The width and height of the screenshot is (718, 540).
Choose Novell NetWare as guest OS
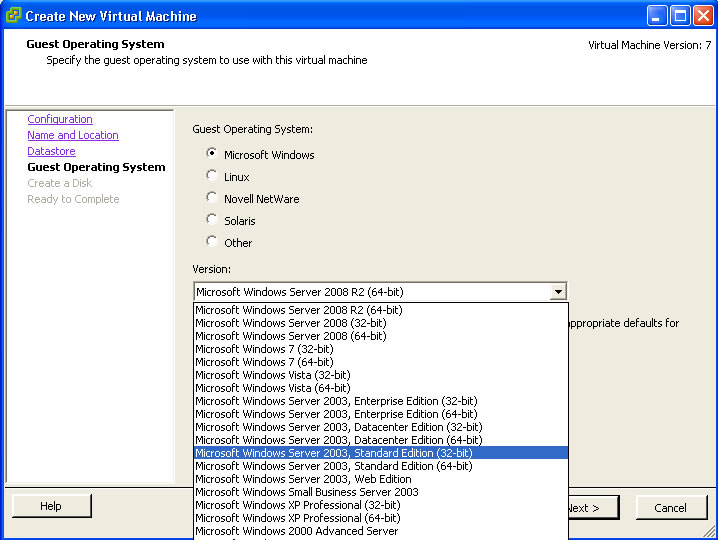[212, 197]
